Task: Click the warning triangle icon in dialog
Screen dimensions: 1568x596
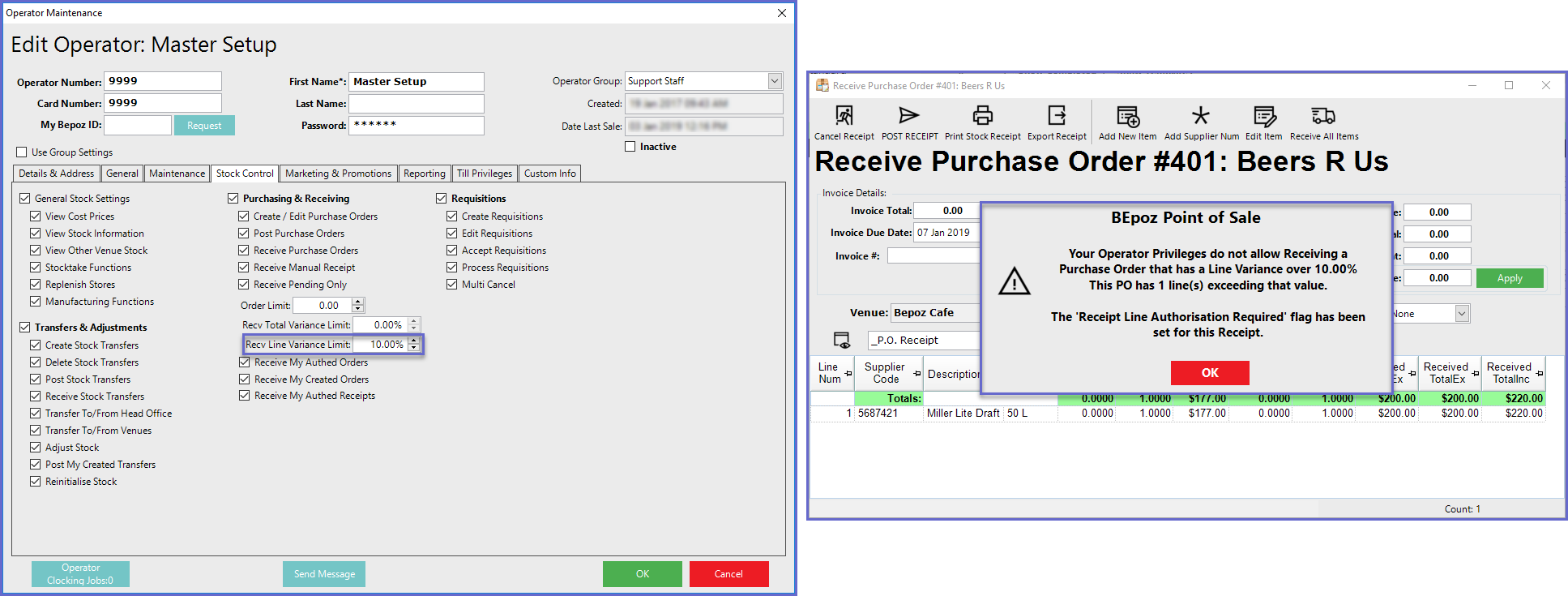Action: tap(1015, 282)
